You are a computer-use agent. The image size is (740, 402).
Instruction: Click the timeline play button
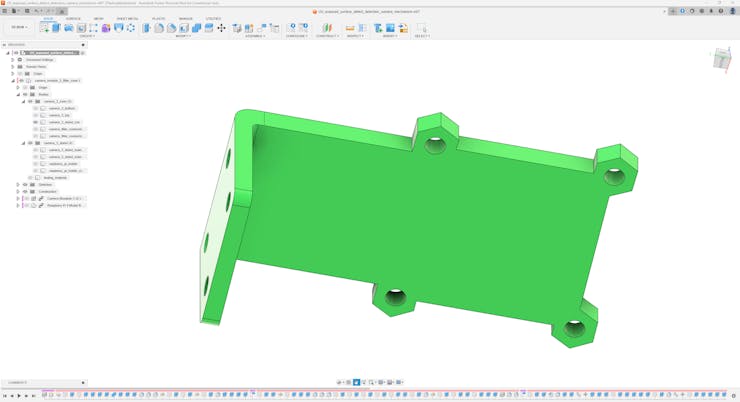click(19, 396)
